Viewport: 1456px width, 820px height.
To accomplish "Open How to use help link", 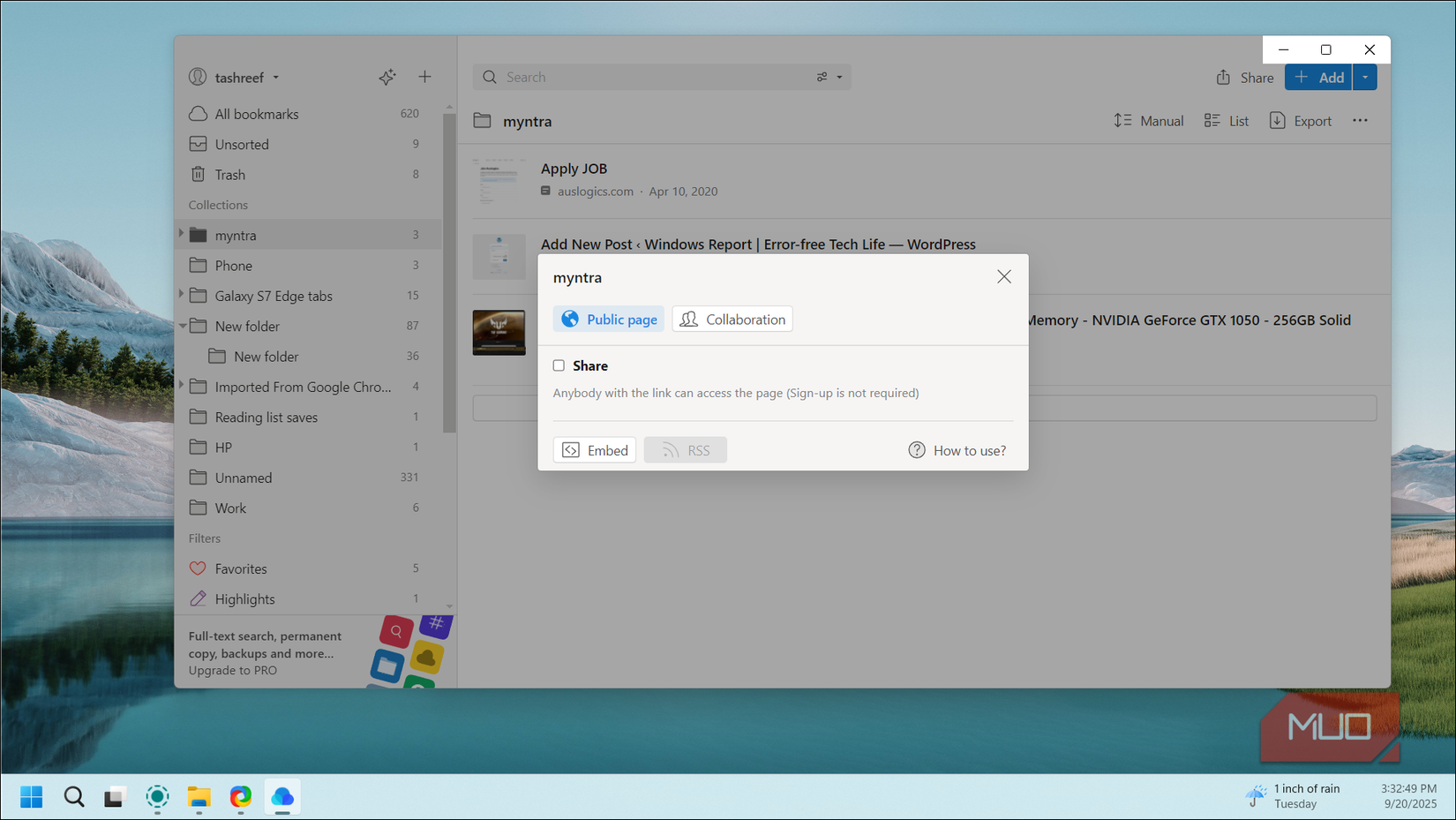I will 957,450.
